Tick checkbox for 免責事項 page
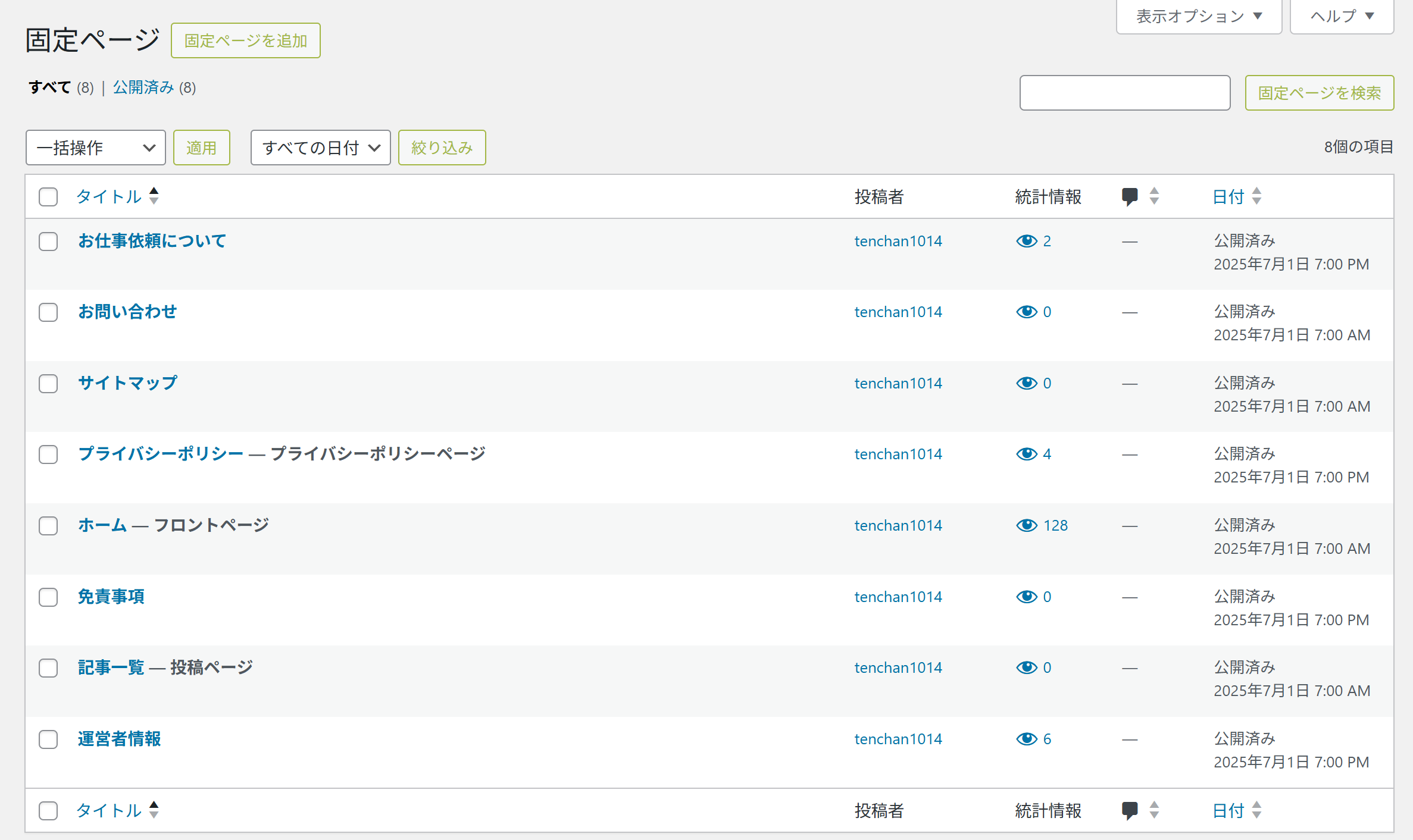 pyautogui.click(x=48, y=597)
